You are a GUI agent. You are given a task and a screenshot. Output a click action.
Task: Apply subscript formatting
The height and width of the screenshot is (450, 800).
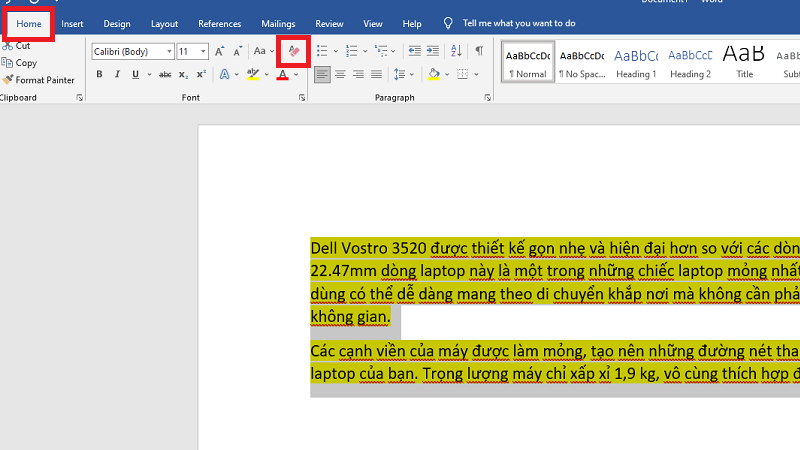click(x=182, y=74)
